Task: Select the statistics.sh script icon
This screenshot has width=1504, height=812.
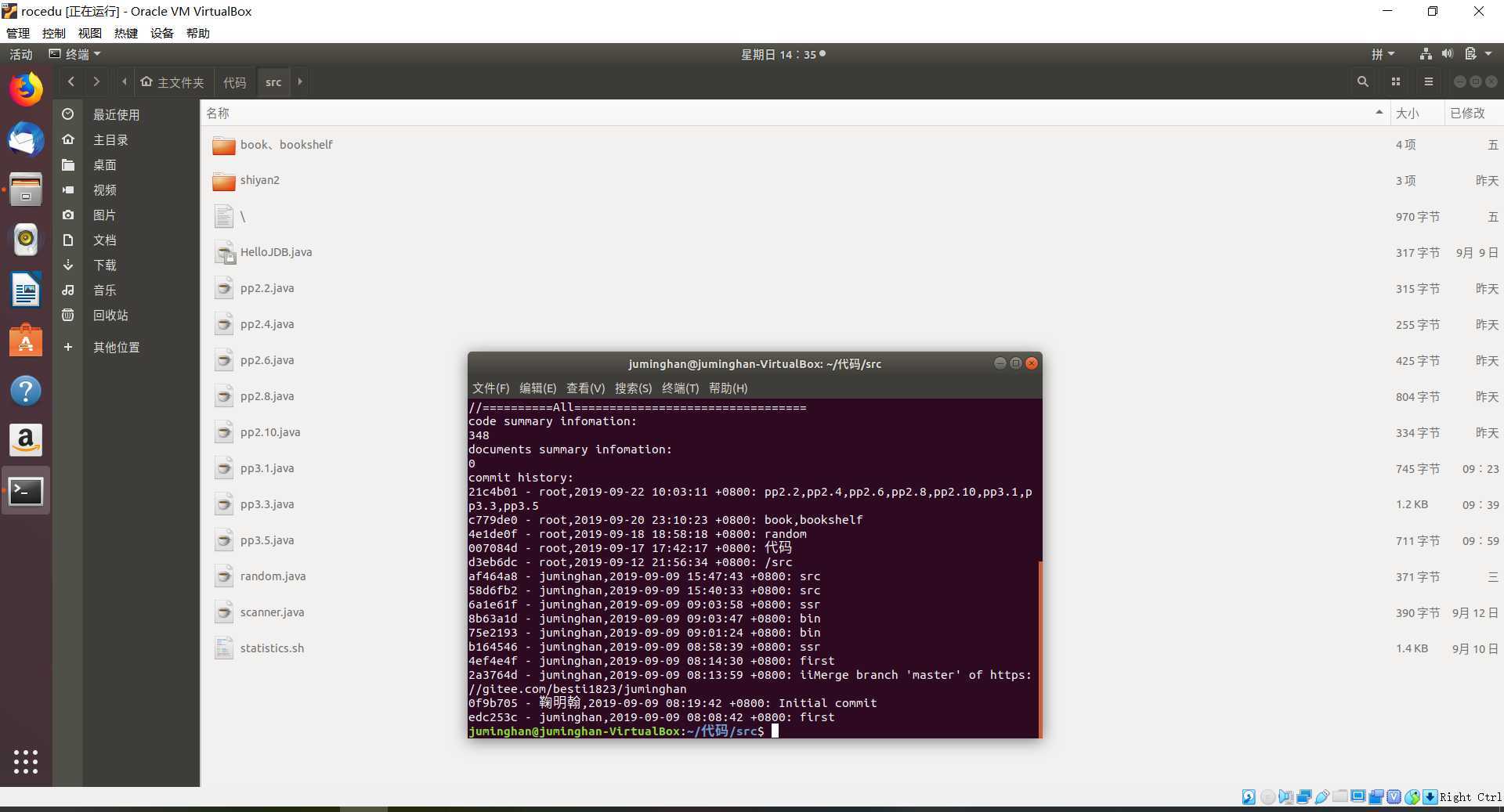Action: [224, 648]
